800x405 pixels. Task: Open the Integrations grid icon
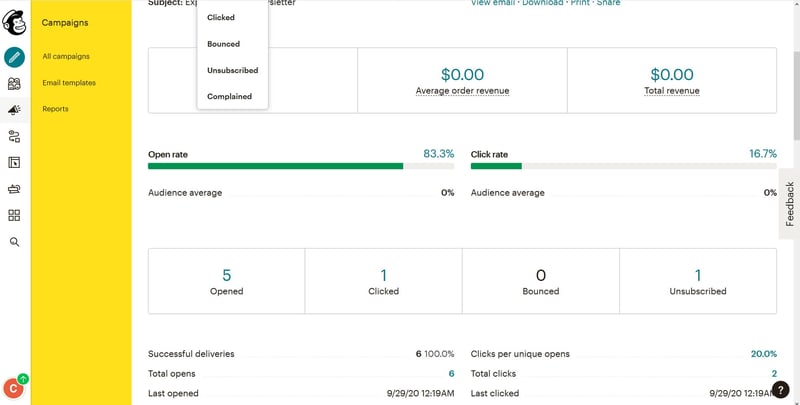coord(15,215)
